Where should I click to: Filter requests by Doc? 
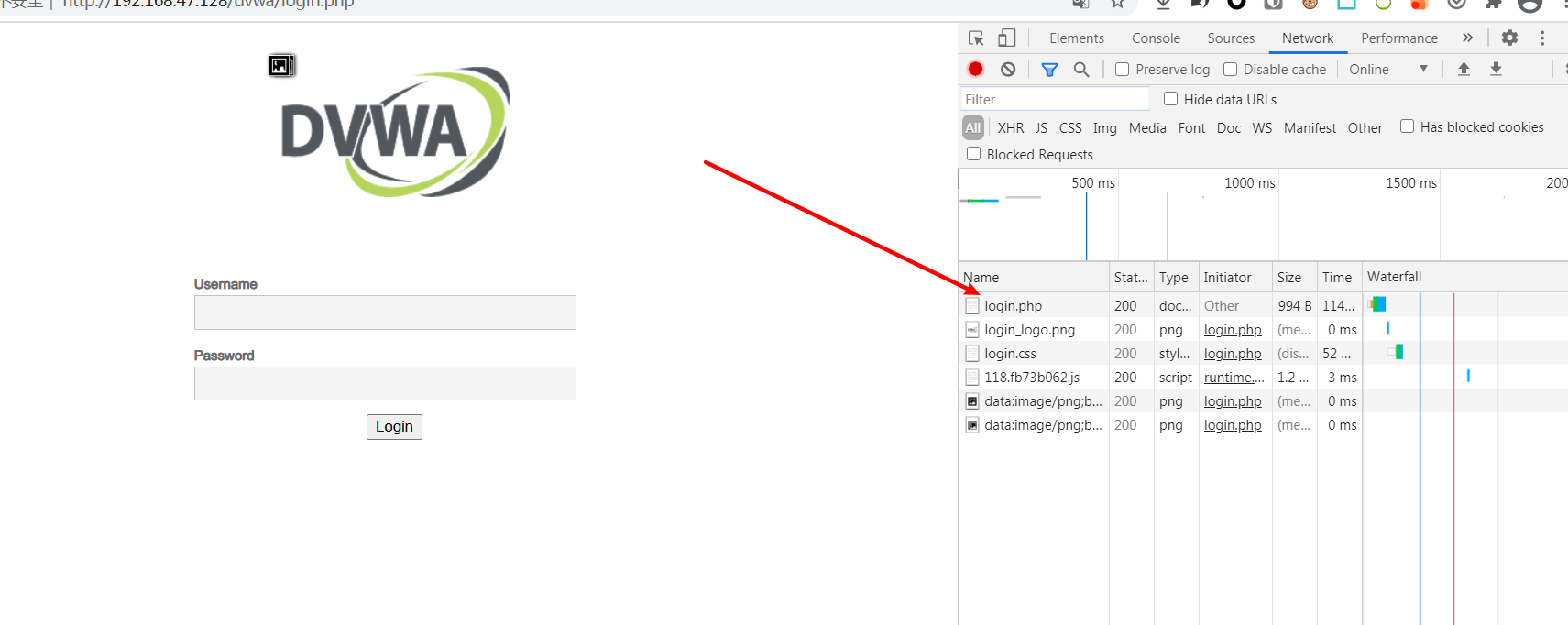click(1229, 127)
